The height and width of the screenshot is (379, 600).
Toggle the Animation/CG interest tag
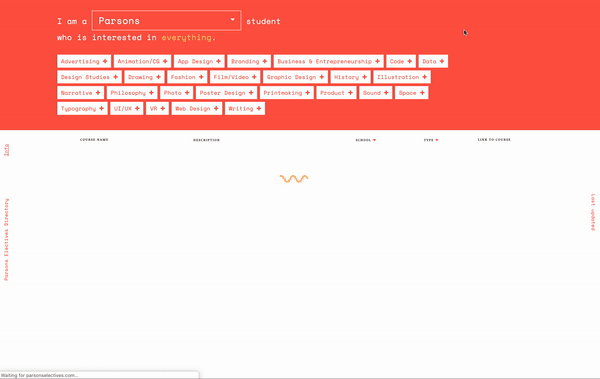142,61
